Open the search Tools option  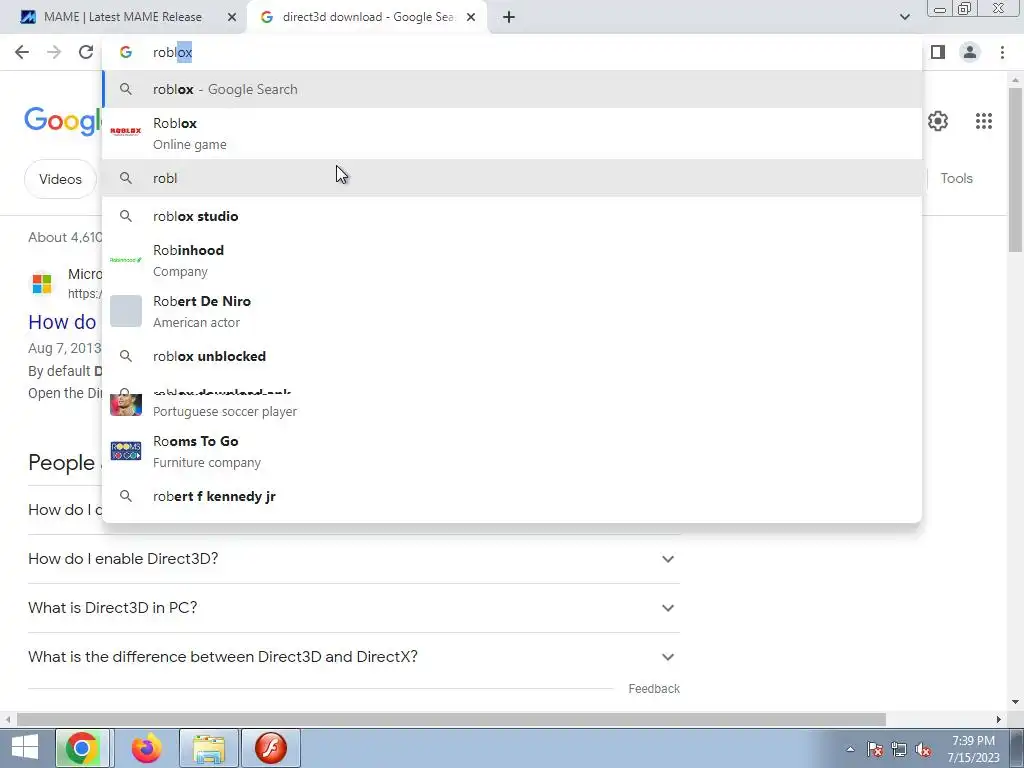(956, 178)
